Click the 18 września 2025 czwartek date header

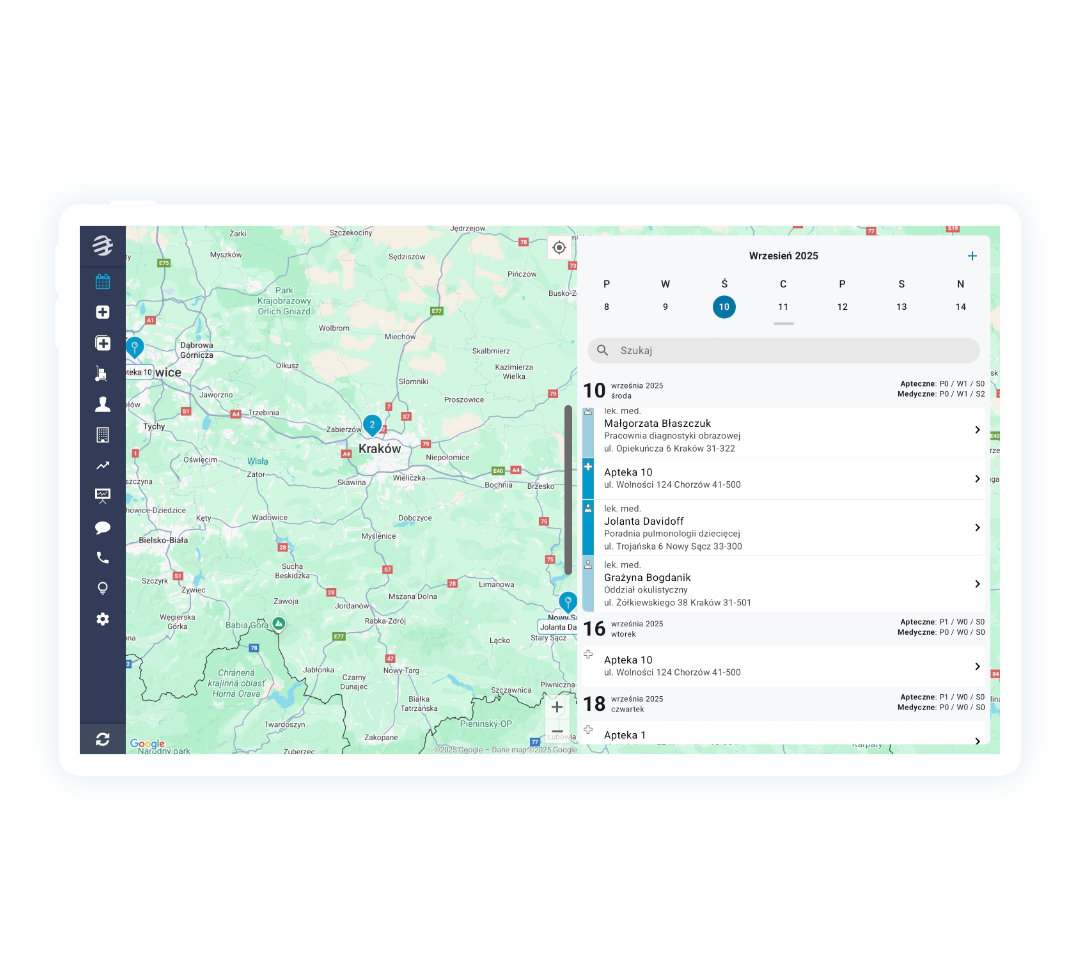[x=623, y=704]
